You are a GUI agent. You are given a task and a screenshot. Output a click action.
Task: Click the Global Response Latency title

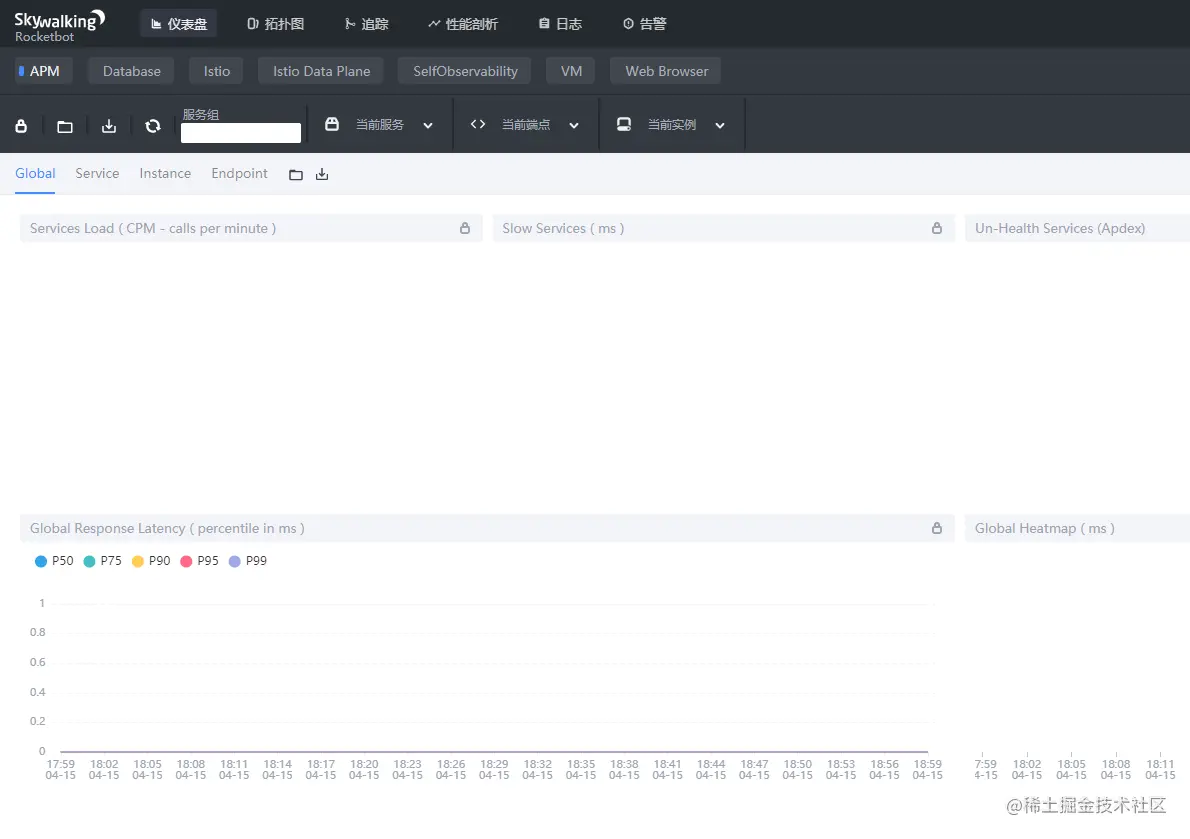(167, 528)
